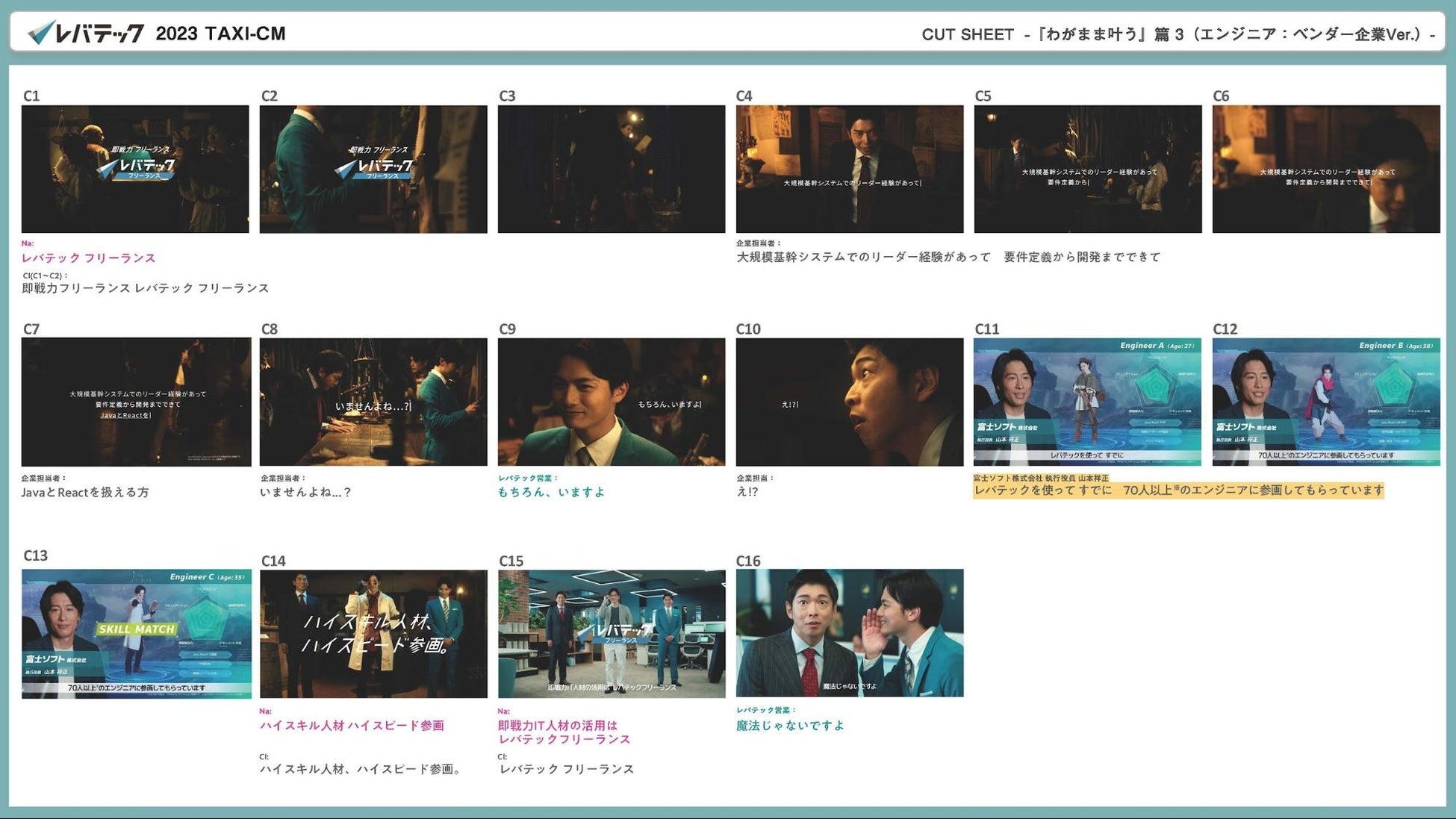This screenshot has height=819, width=1456.
Task: Open the C16 whispering men thumbnail
Action: (x=850, y=633)
